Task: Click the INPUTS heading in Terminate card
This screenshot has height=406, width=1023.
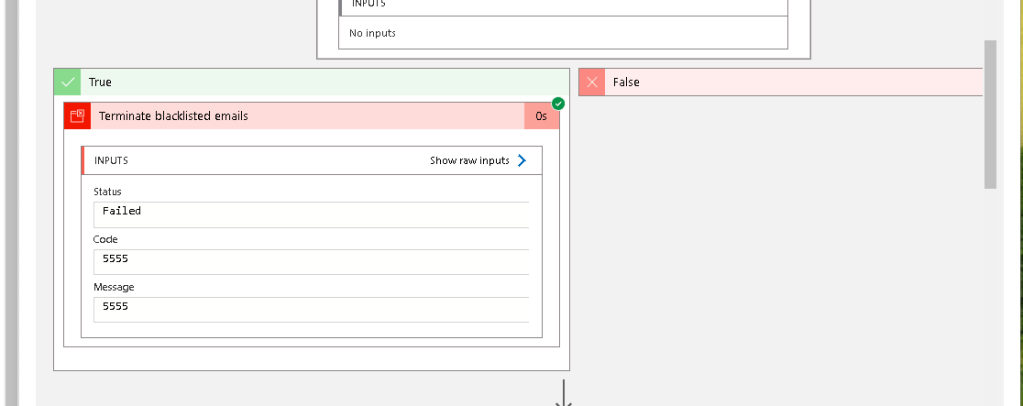Action: 111,161
